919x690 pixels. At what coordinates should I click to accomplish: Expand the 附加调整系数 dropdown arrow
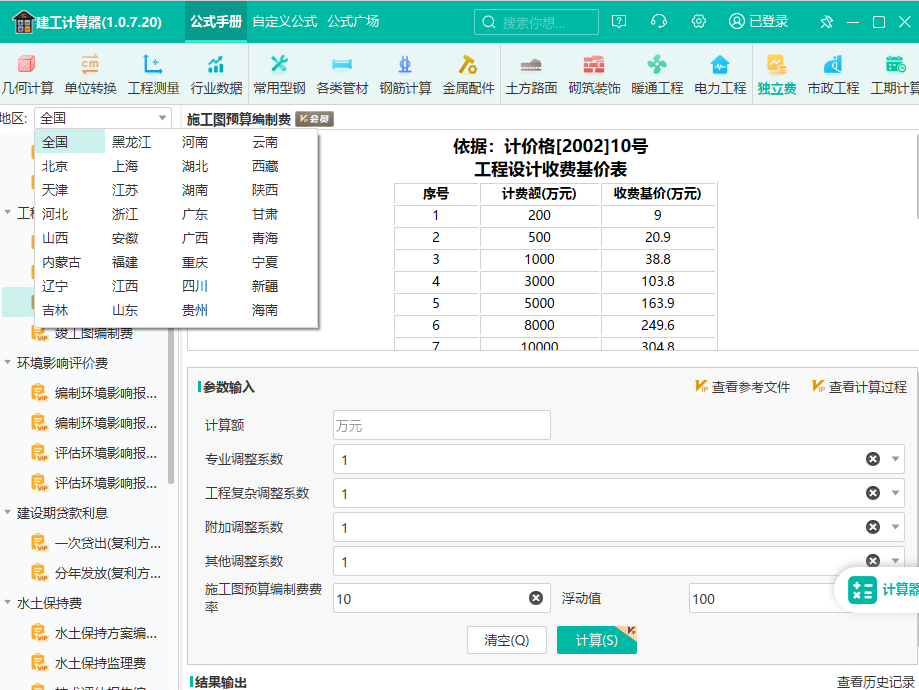[895, 527]
